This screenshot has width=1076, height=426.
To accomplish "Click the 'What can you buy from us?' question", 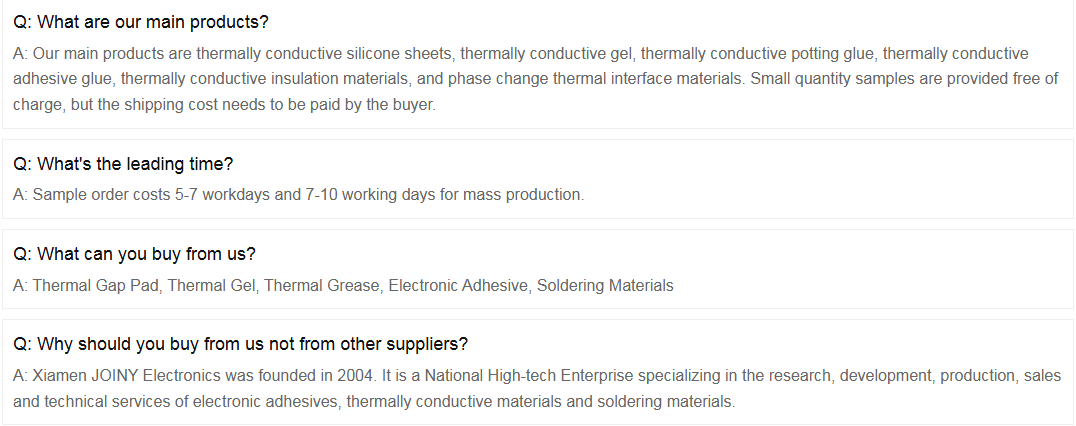I will tap(134, 254).
